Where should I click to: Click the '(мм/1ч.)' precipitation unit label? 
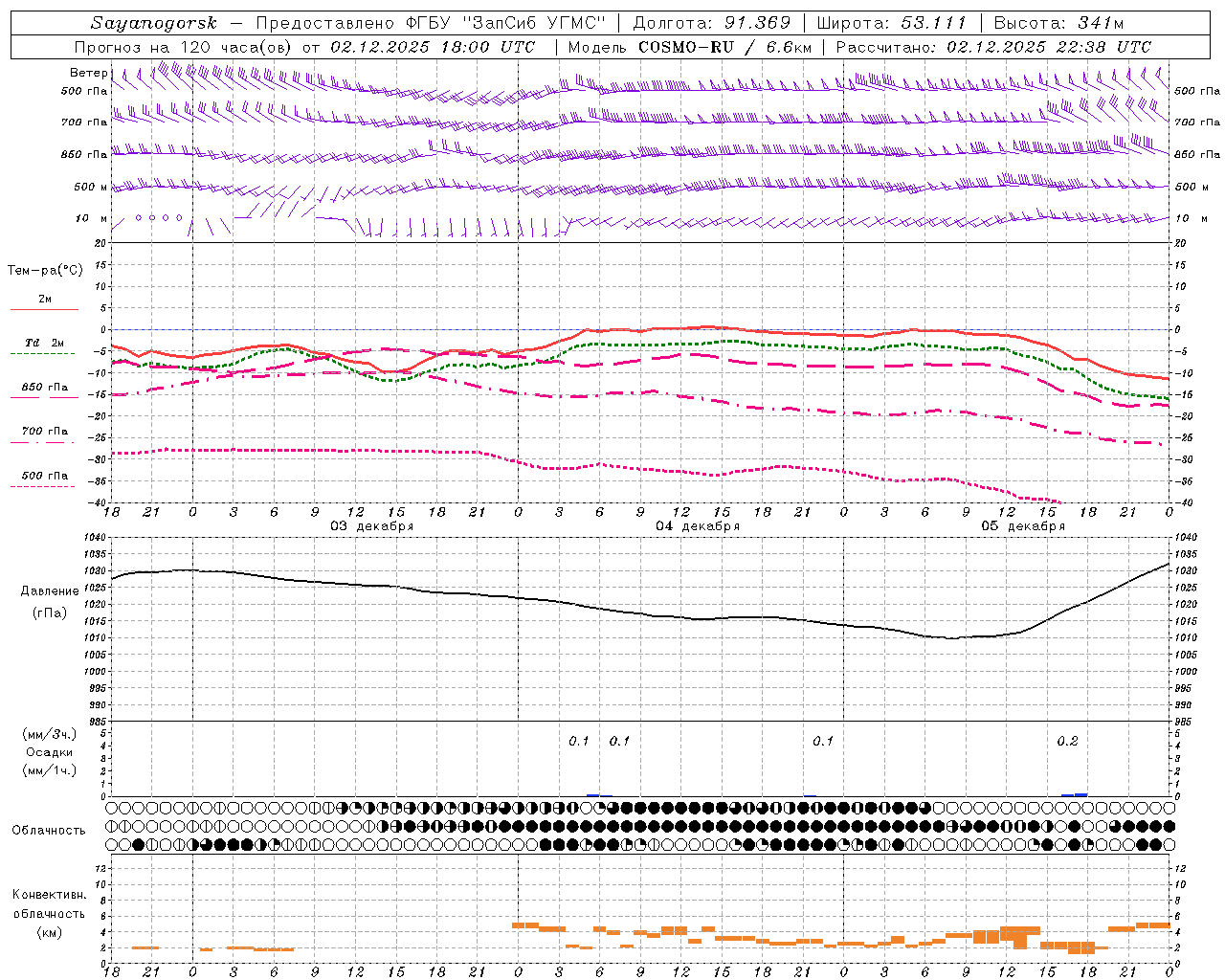pos(49,770)
